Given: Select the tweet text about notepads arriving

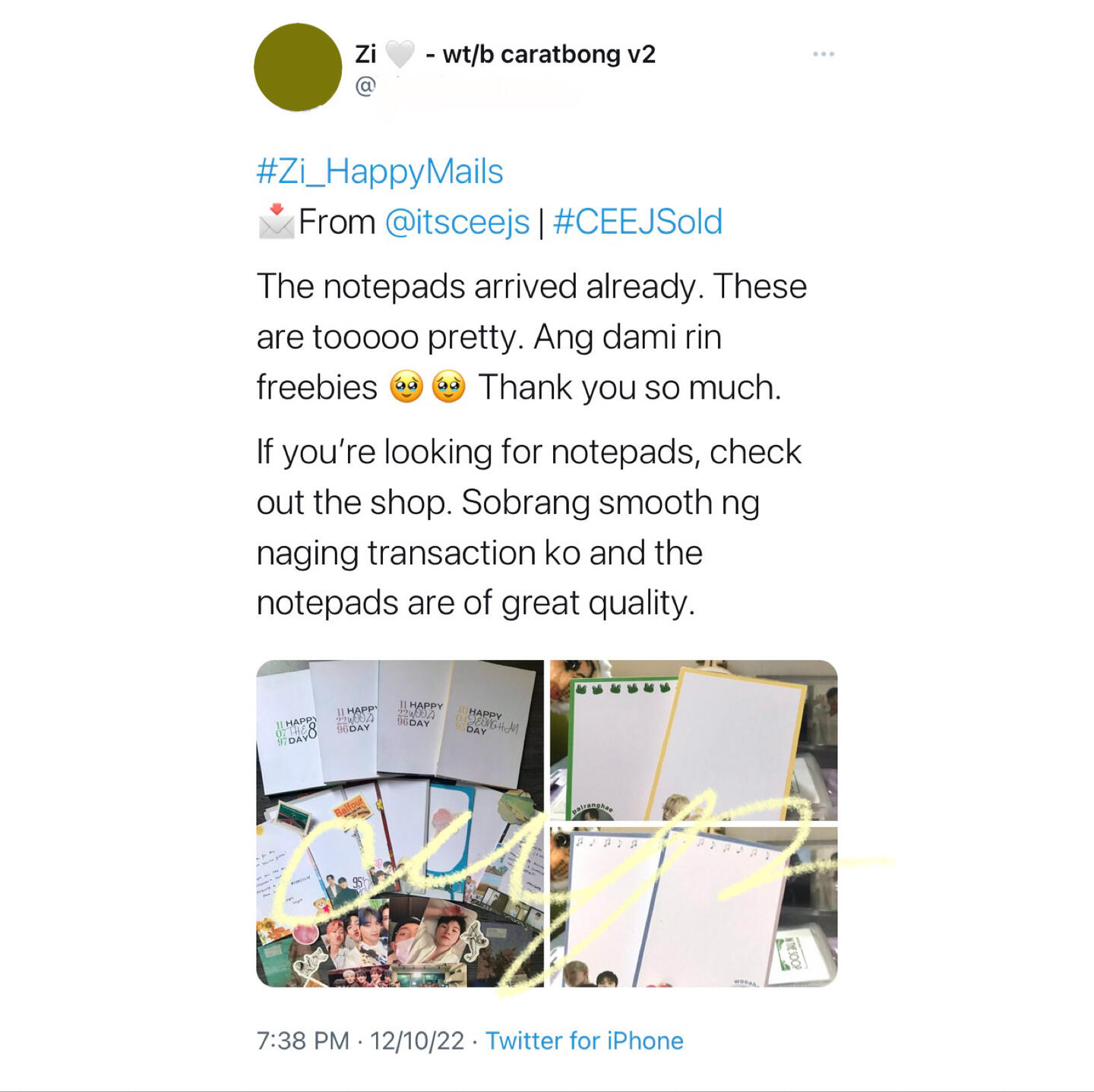Looking at the screenshot, I should tap(532, 336).
